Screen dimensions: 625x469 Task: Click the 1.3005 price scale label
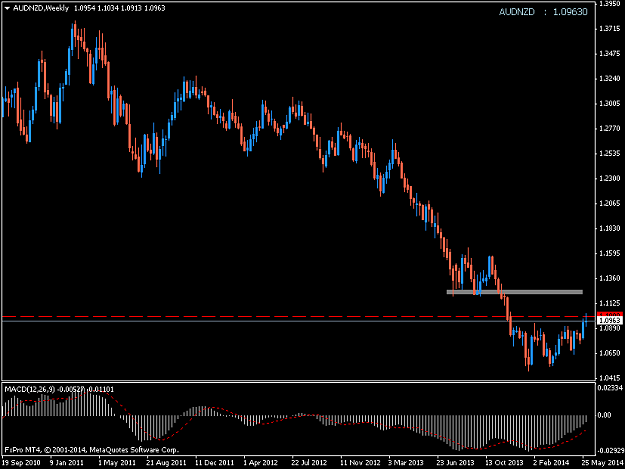point(610,104)
